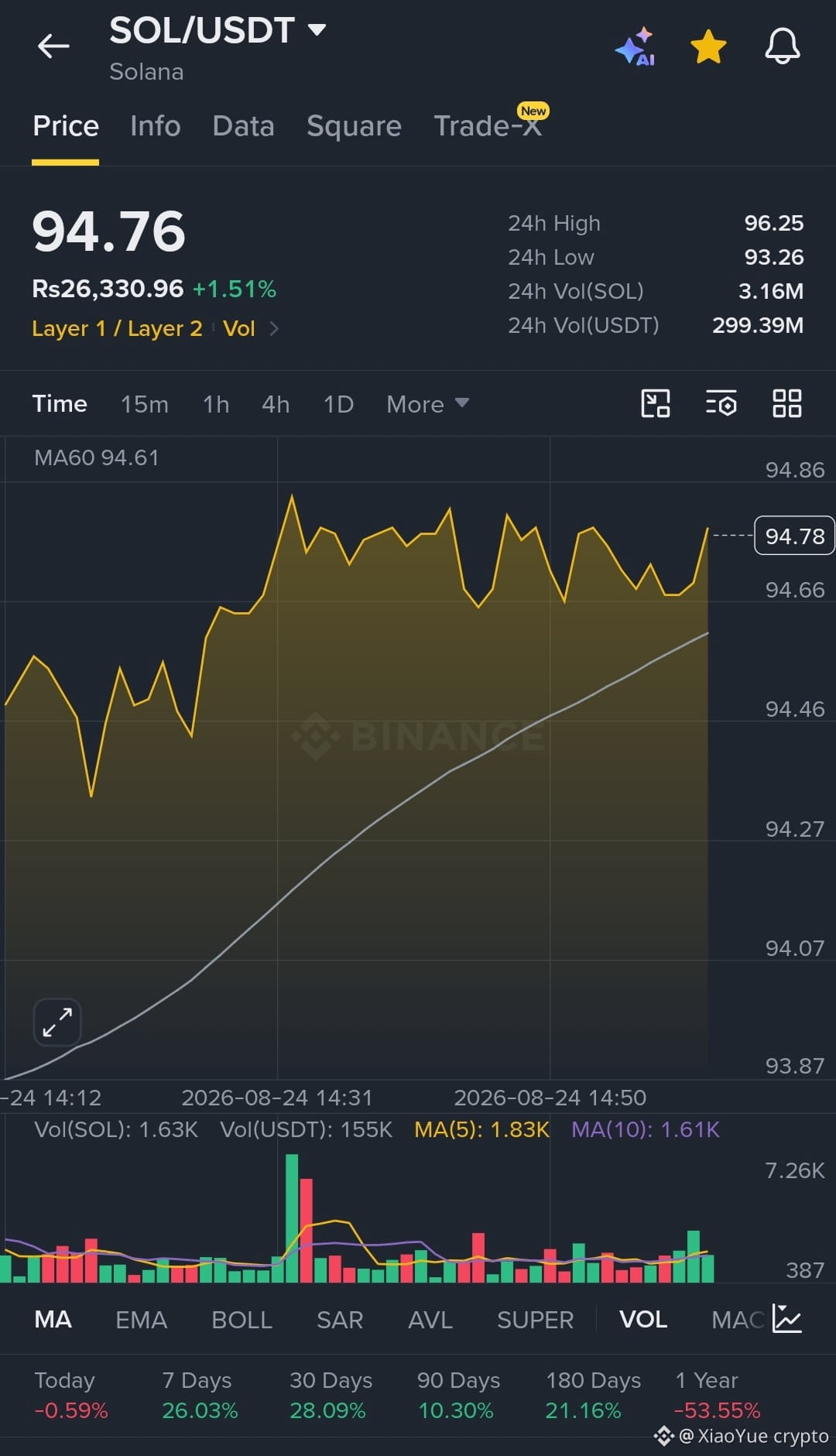Image resolution: width=836 pixels, height=1456 pixels.
Task: Open the Square tab
Action: (x=354, y=126)
